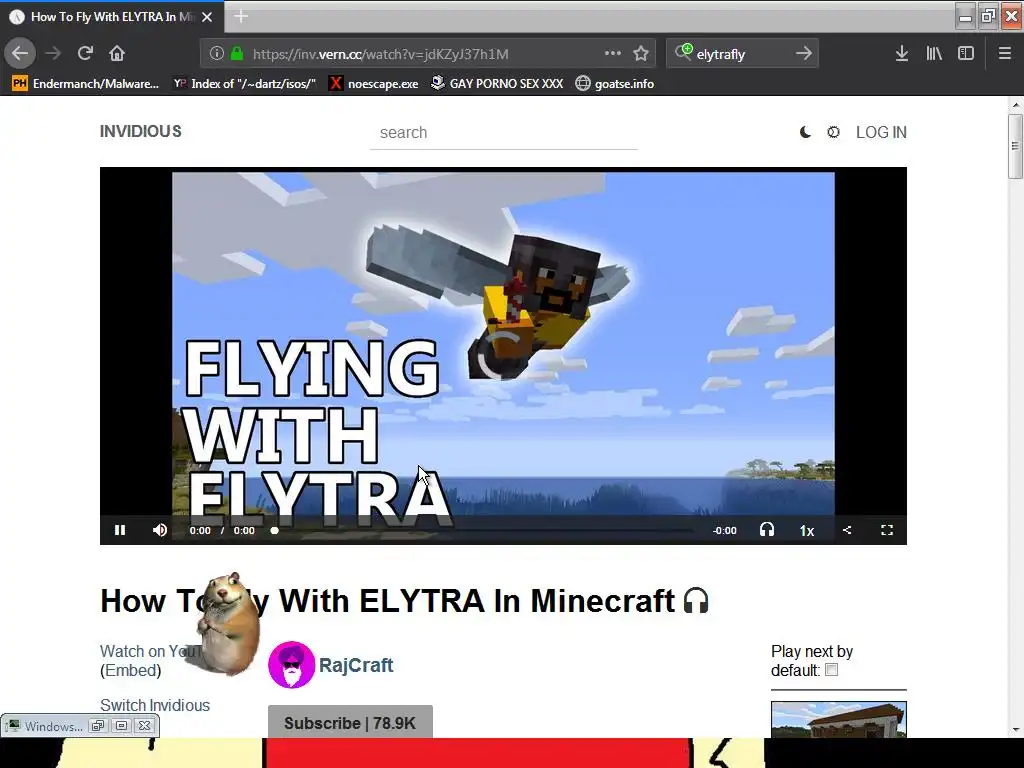Viewport: 1024px width, 768px height.
Task: Open the RajCraft channel avatar
Action: 291,665
